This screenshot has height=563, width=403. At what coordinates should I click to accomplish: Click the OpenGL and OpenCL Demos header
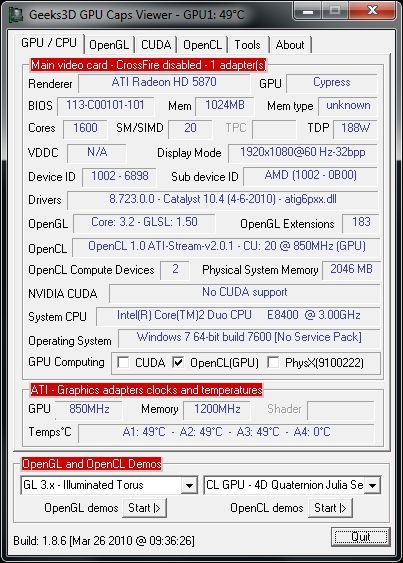(x=92, y=464)
